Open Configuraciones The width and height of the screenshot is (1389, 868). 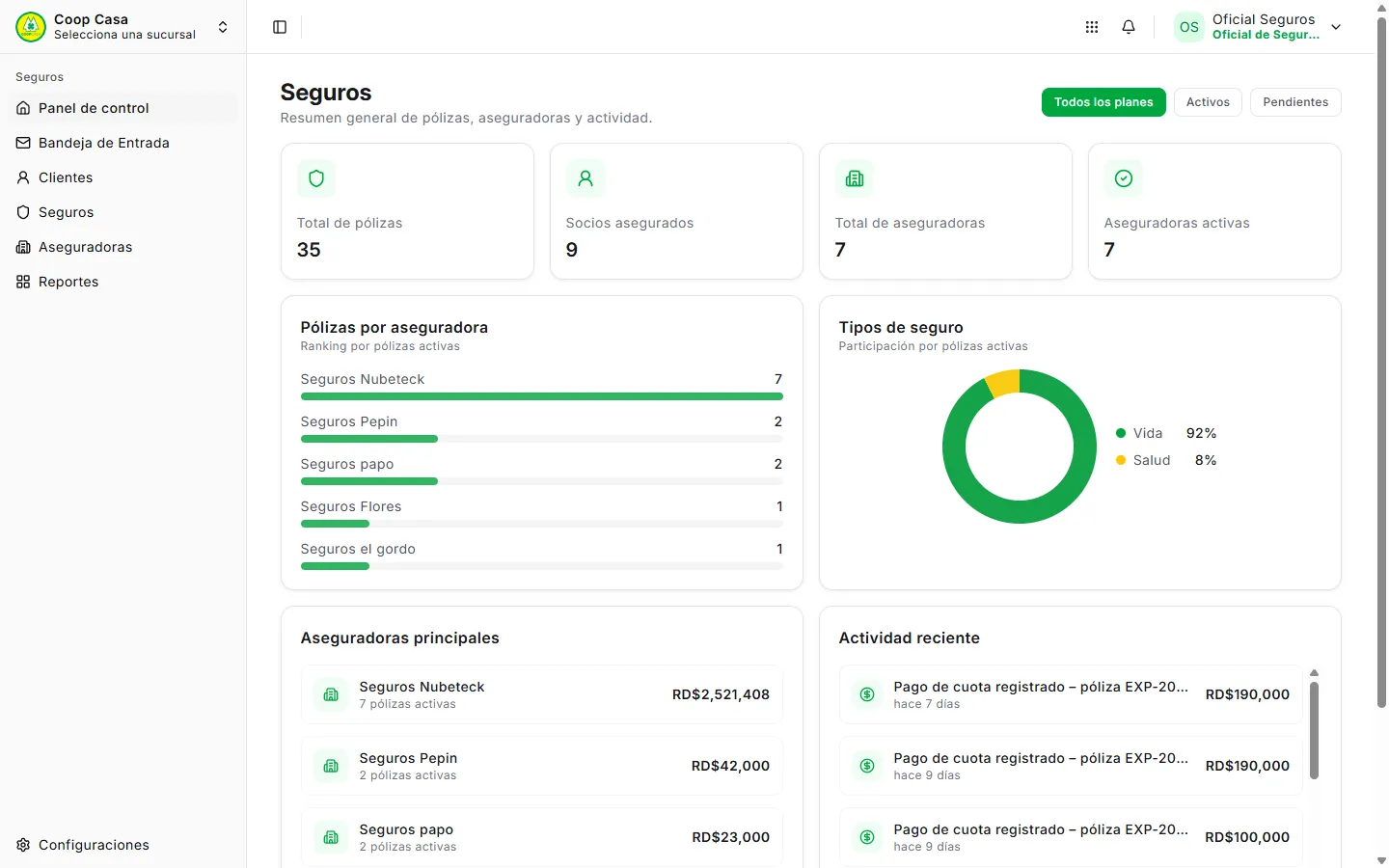click(123, 845)
